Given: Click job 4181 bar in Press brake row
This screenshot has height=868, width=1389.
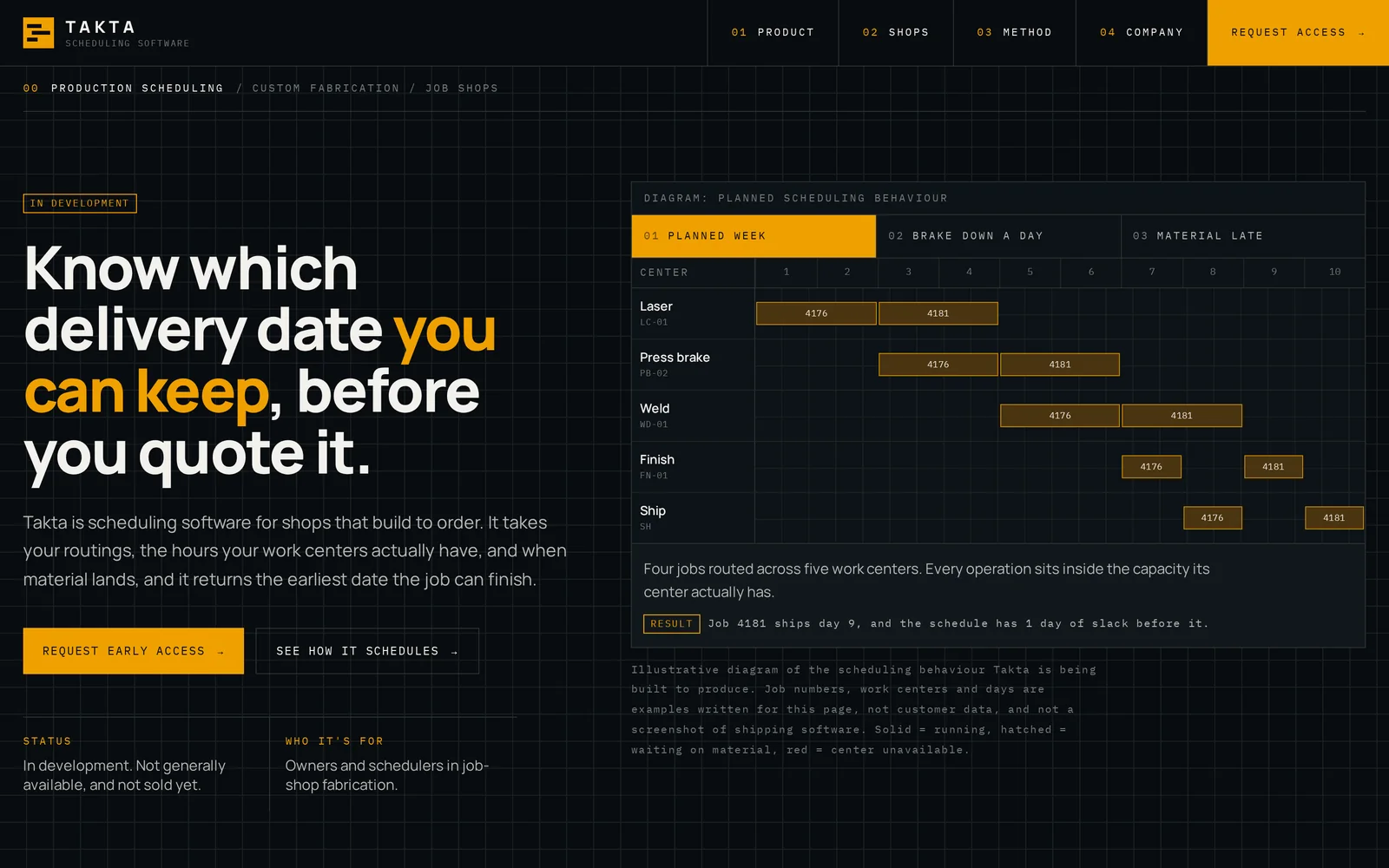Looking at the screenshot, I should click(x=1060, y=365).
